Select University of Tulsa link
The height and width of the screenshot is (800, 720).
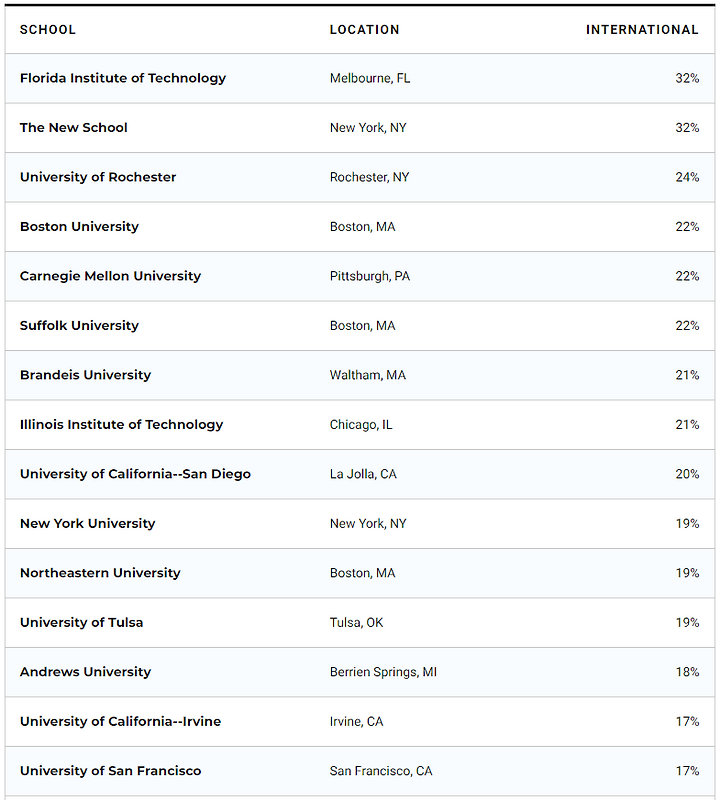click(81, 623)
